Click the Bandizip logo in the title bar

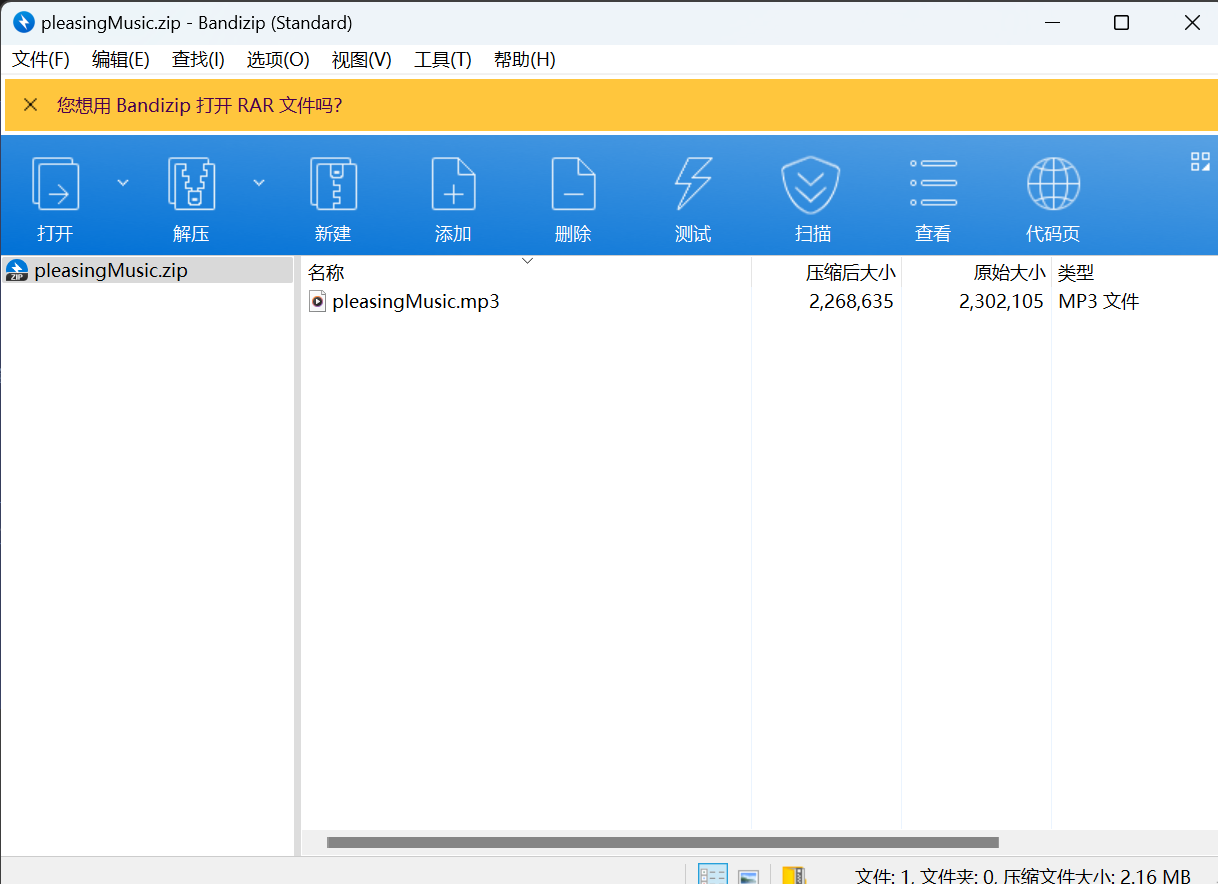pyautogui.click(x=24, y=22)
